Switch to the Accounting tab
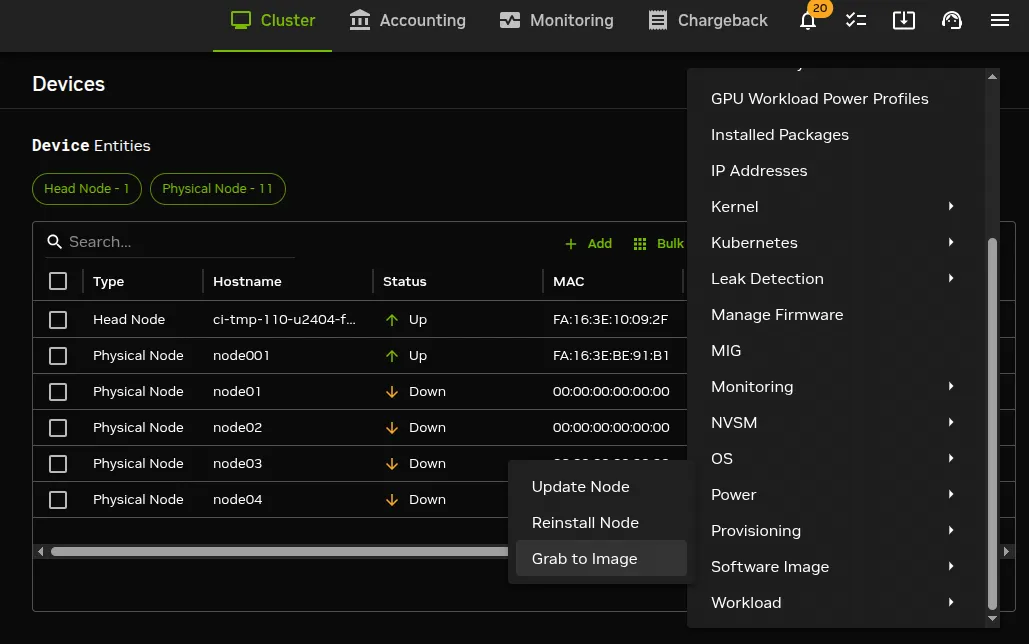Image resolution: width=1029 pixels, height=644 pixels. coord(408,21)
